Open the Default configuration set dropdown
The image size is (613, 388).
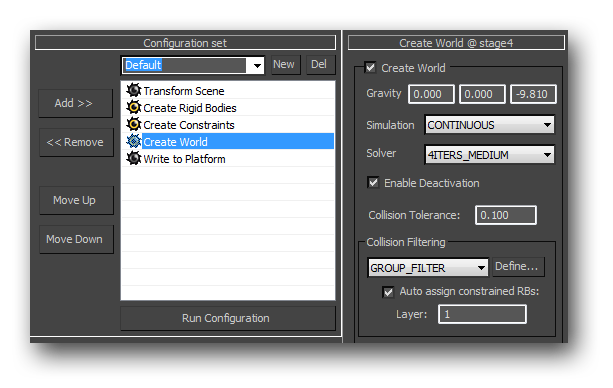(257, 65)
